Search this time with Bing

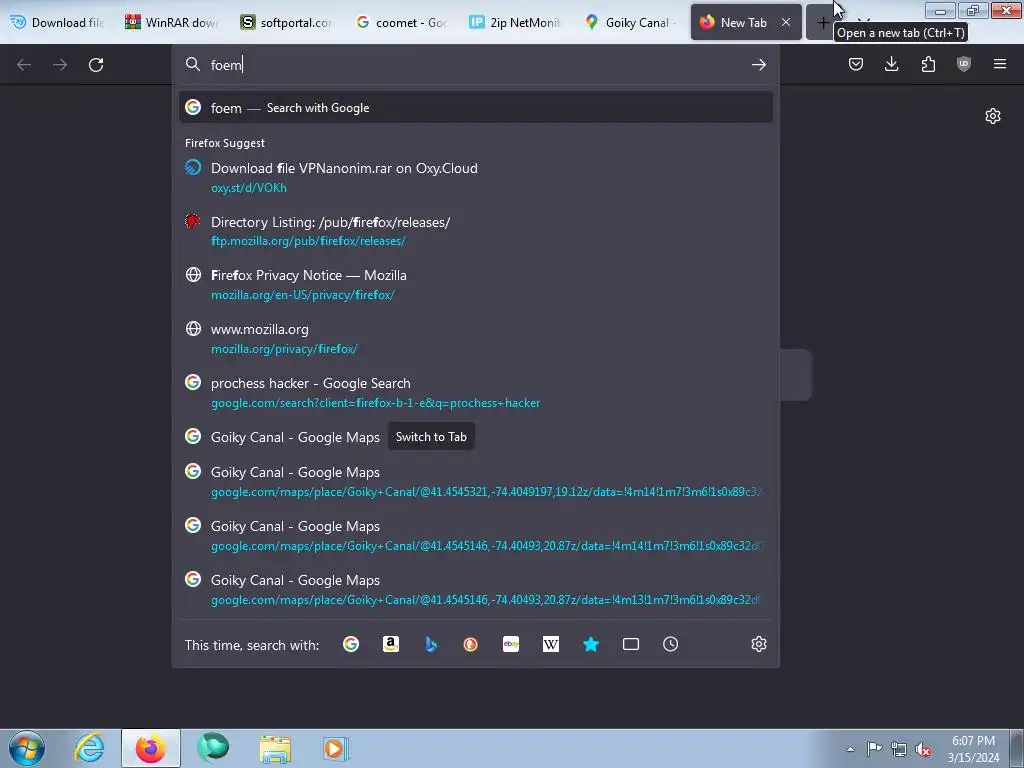430,645
